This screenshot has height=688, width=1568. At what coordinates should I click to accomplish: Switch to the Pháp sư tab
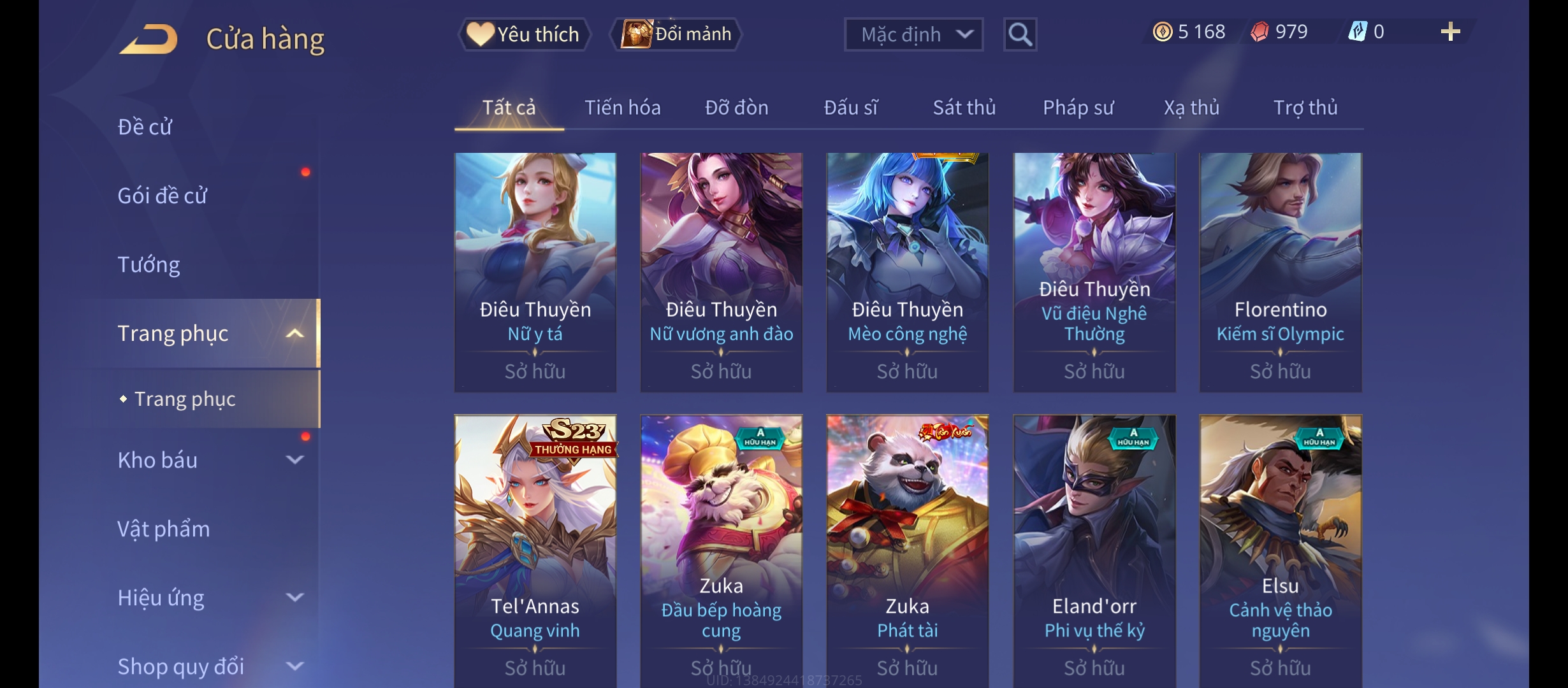point(1078,108)
